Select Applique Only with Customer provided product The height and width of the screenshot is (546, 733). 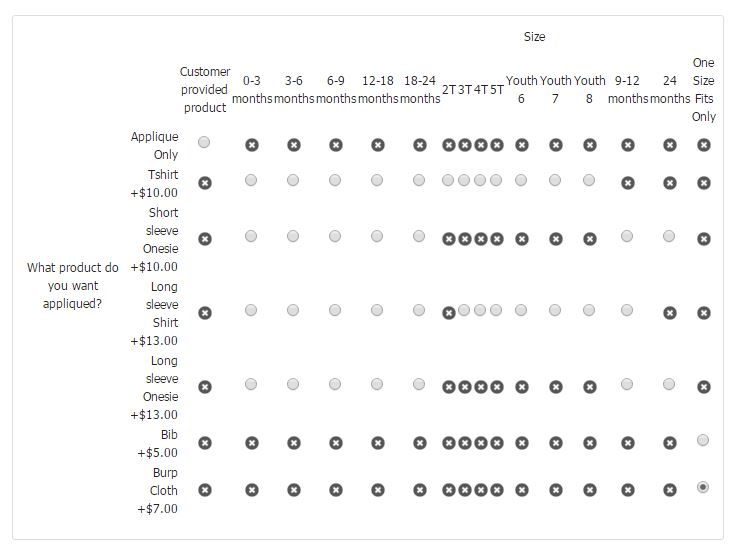pyautogui.click(x=204, y=142)
